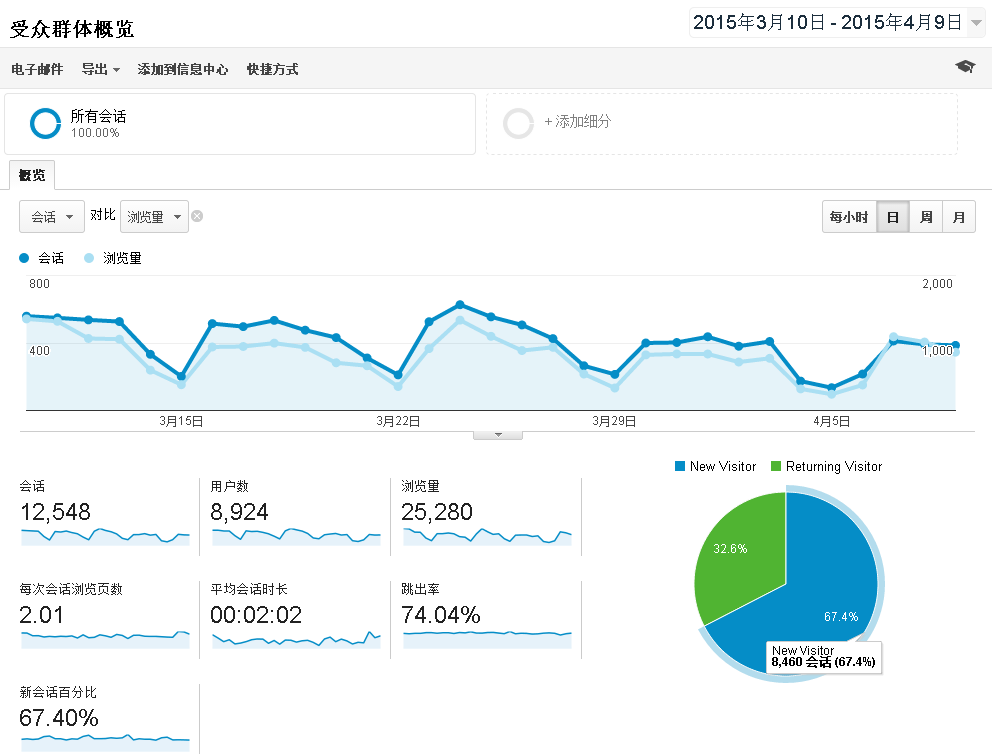The height and width of the screenshot is (754, 992).
Task: Switch the chart to 周 view
Action: 925,216
